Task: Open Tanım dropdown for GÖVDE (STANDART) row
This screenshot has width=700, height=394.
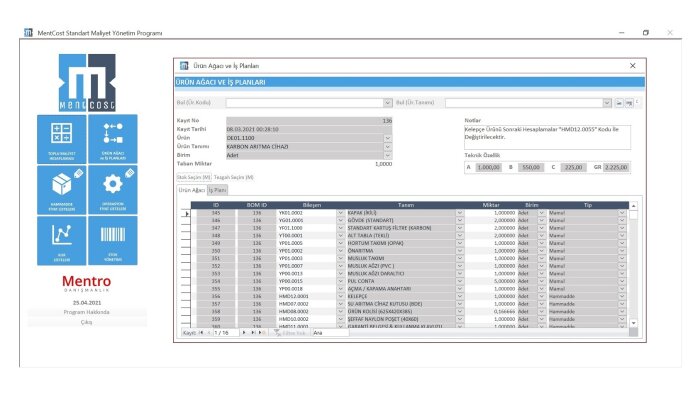Action: click(x=459, y=221)
